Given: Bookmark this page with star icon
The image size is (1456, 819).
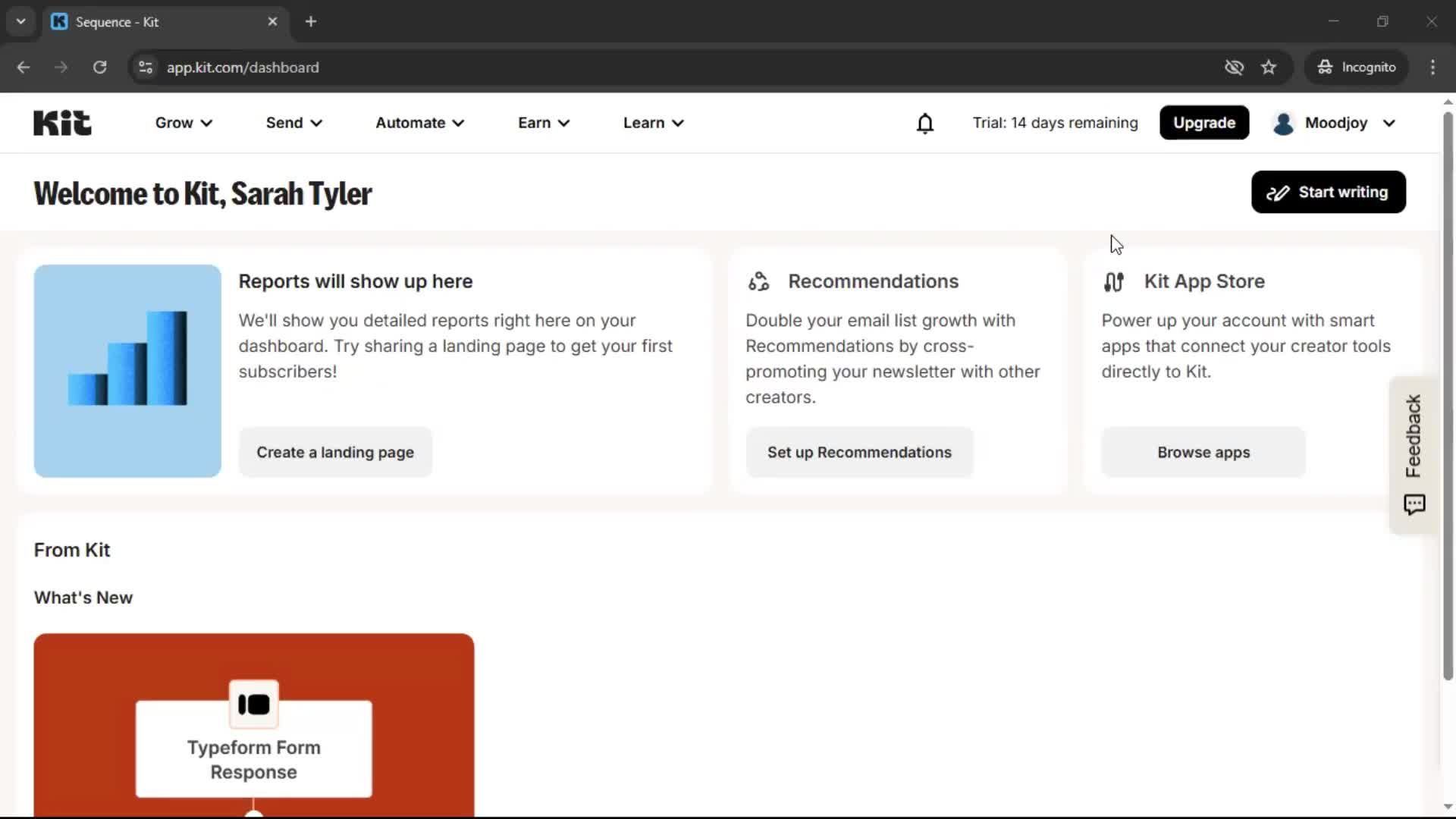Looking at the screenshot, I should [1269, 67].
